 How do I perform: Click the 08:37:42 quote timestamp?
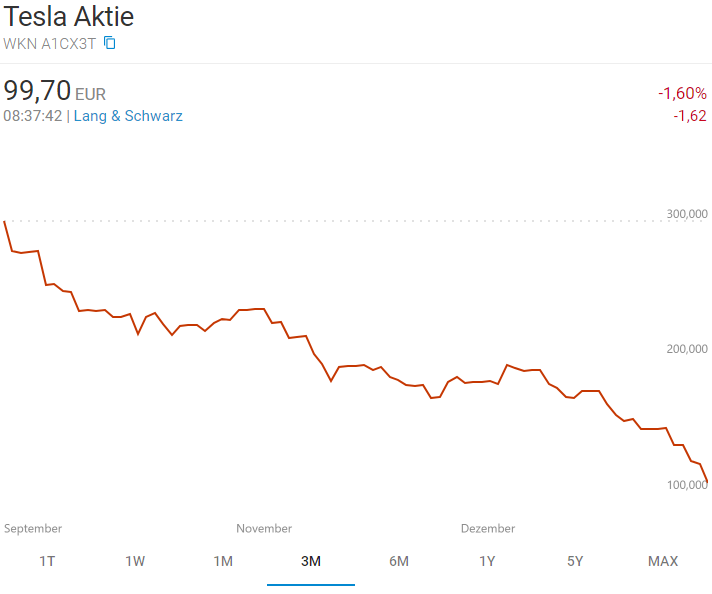point(33,116)
